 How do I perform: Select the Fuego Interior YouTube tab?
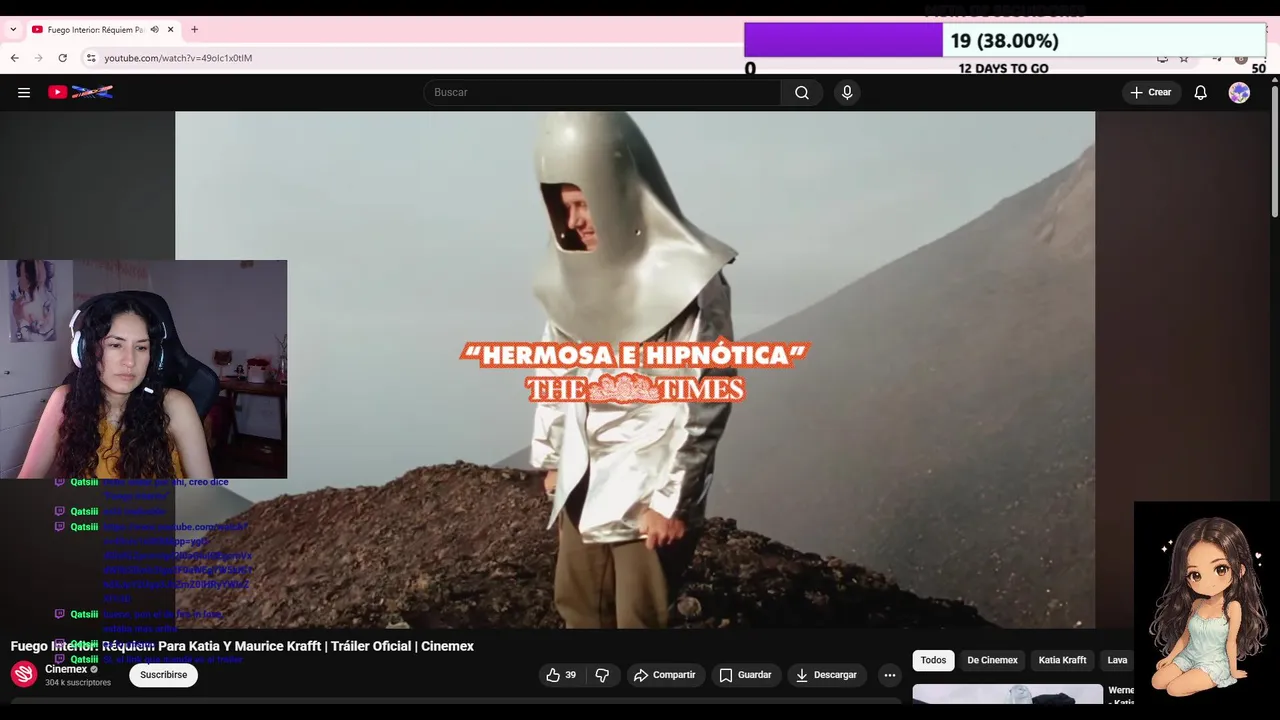(x=103, y=29)
